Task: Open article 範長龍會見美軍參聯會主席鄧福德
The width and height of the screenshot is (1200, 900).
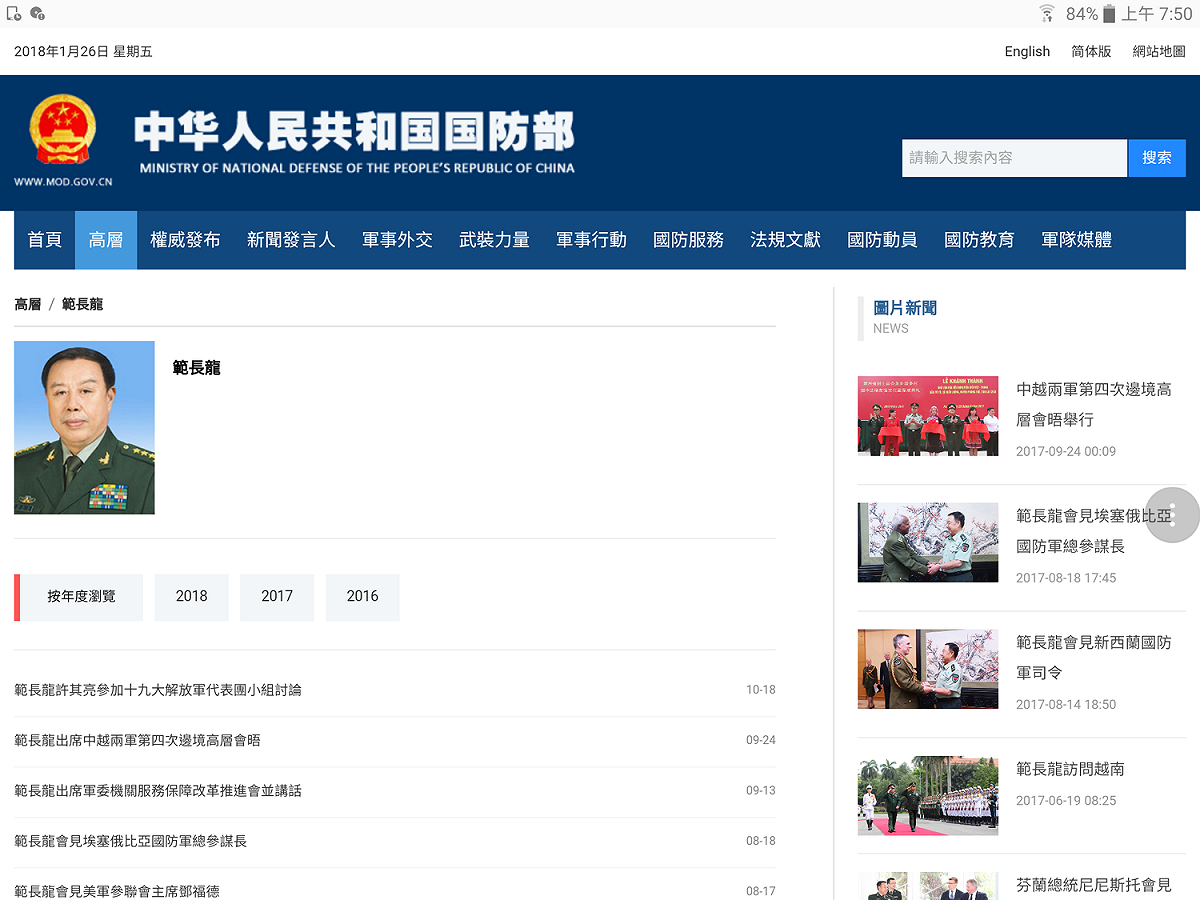Action: 117,891
